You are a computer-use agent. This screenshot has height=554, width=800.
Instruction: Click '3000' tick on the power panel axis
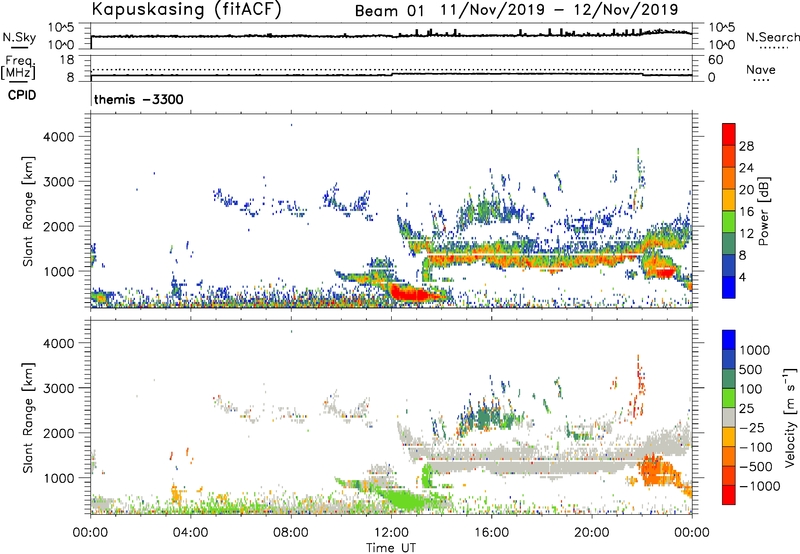tap(59, 182)
